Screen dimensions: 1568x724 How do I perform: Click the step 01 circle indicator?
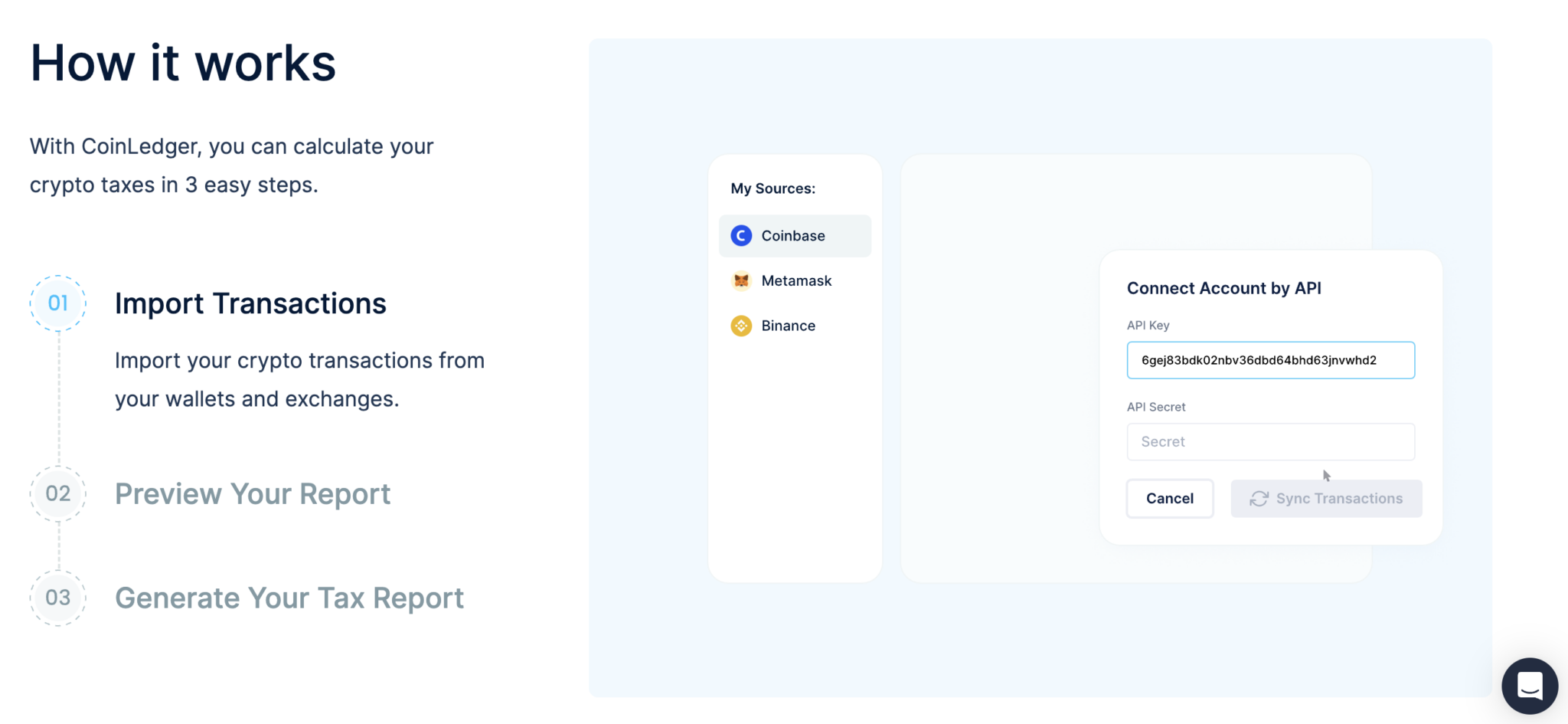pyautogui.click(x=57, y=303)
